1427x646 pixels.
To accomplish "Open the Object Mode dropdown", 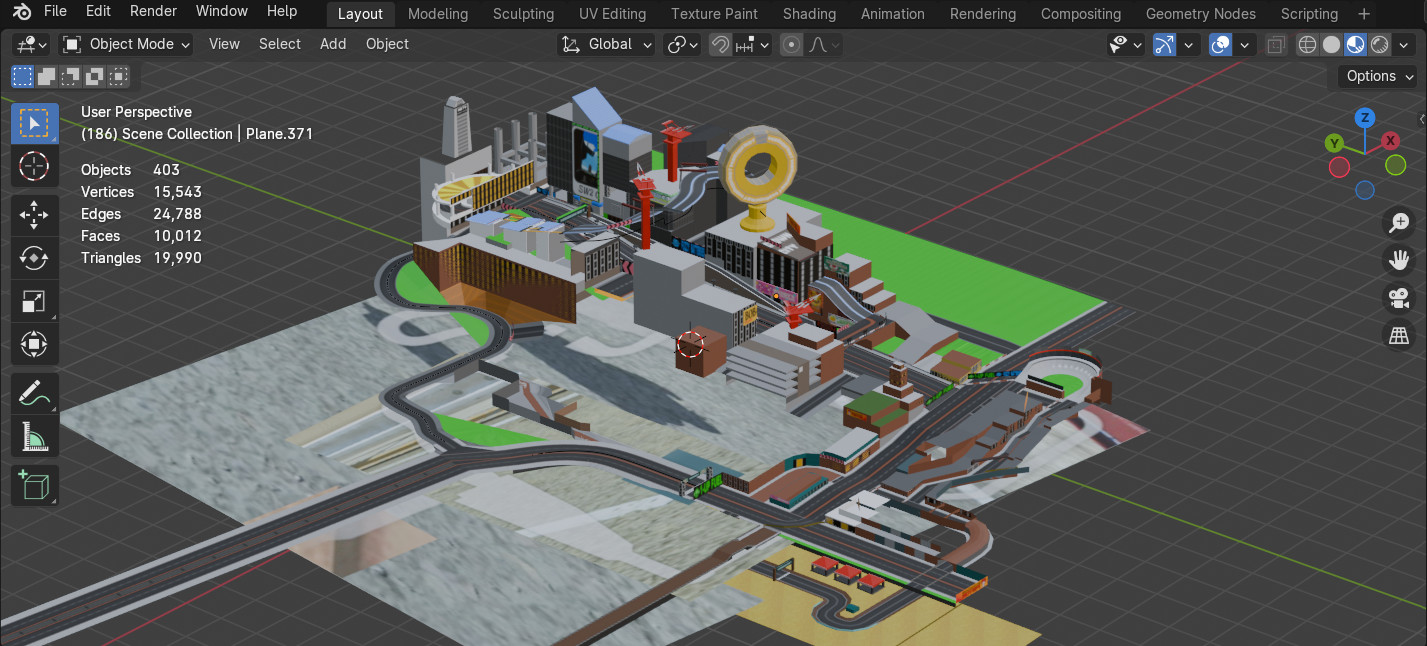I will coord(126,44).
